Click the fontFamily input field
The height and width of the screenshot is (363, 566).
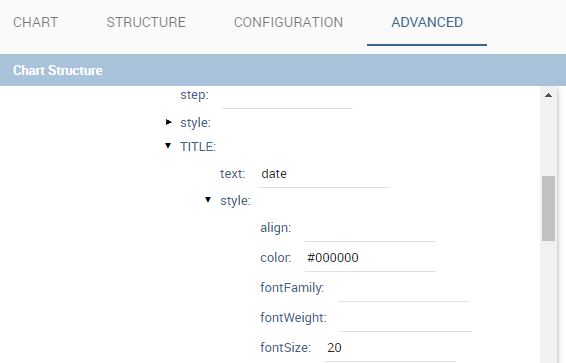tap(403, 290)
